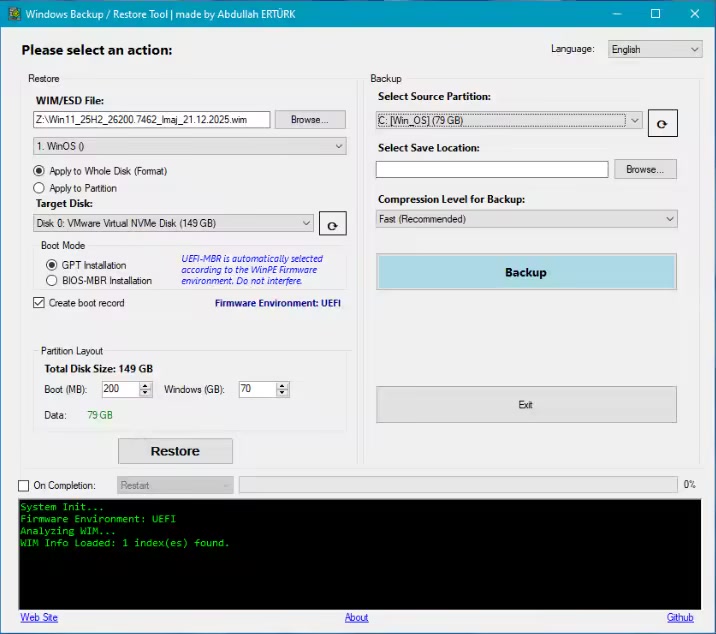Choose Apply to Partition option
The image size is (716, 634).
(x=40, y=188)
